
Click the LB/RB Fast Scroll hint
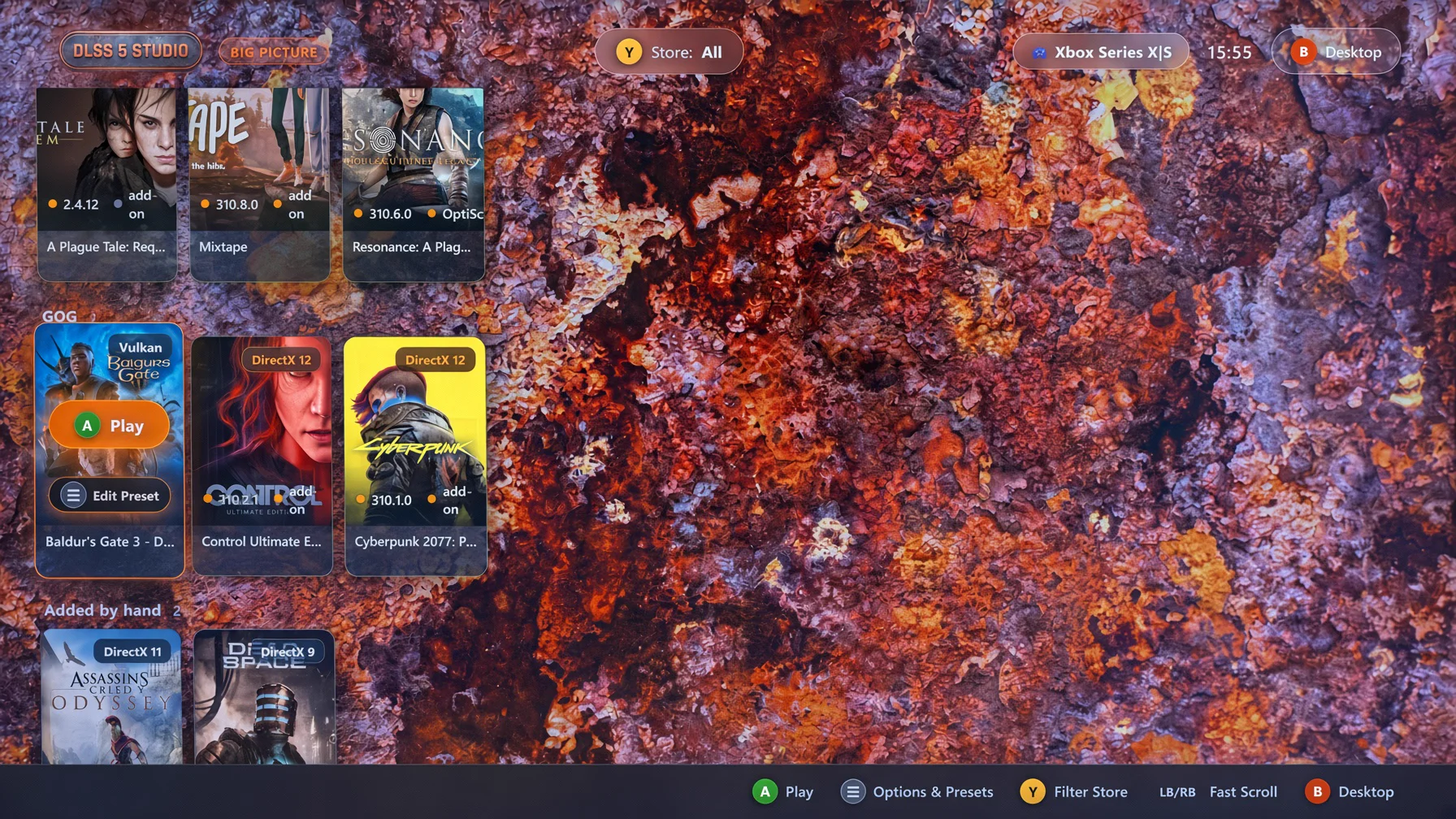(1218, 791)
